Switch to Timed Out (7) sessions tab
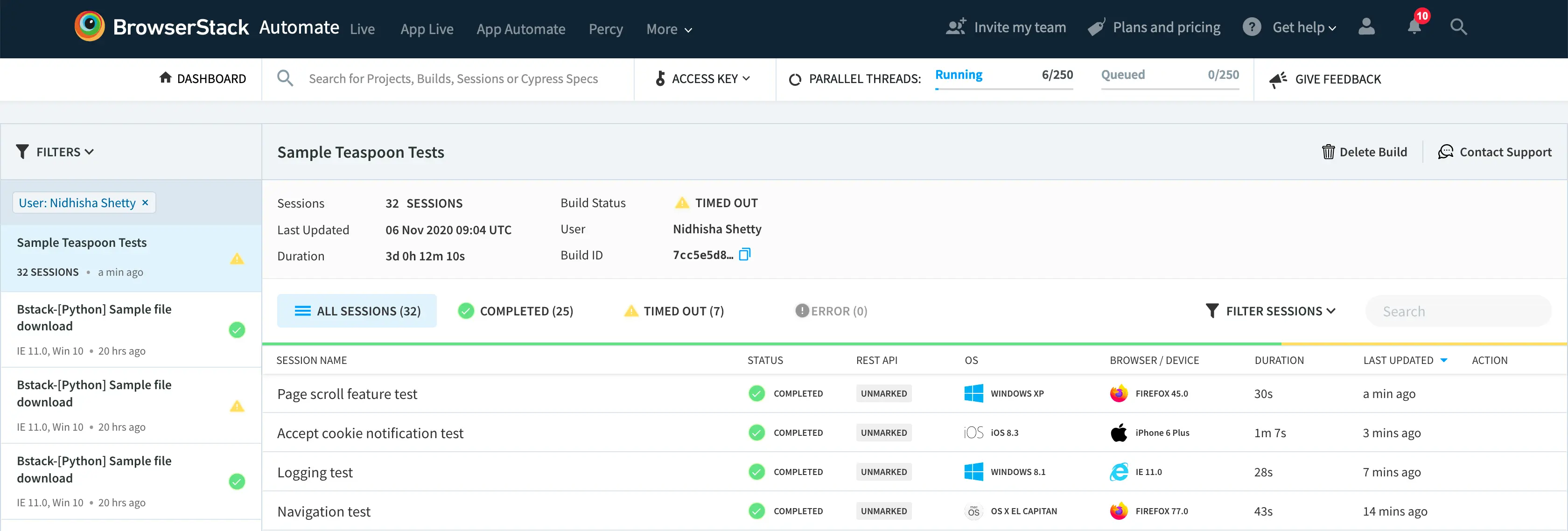 pos(674,311)
